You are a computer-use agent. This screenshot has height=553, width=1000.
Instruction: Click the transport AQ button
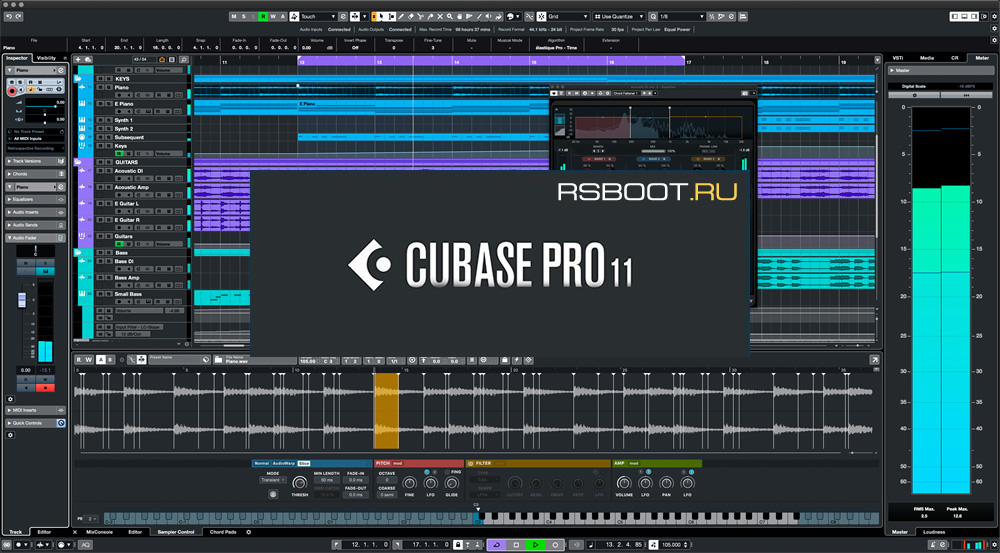click(85, 545)
